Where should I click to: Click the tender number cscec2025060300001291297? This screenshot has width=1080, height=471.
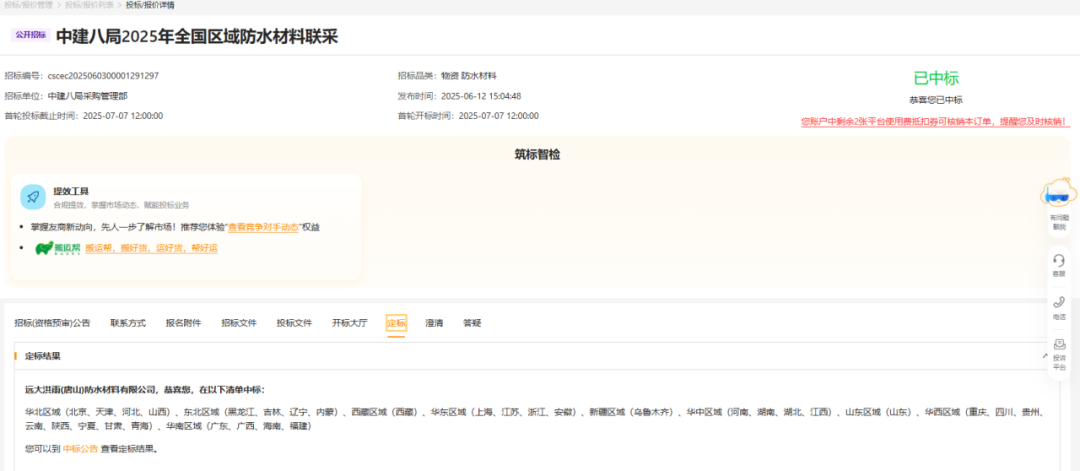tap(103, 76)
